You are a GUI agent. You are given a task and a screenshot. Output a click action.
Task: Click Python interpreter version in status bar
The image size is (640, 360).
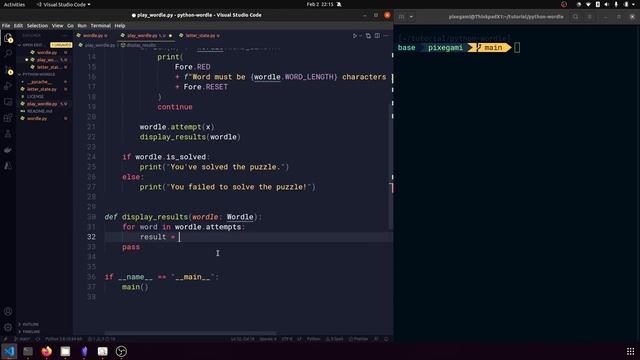pos(63,339)
